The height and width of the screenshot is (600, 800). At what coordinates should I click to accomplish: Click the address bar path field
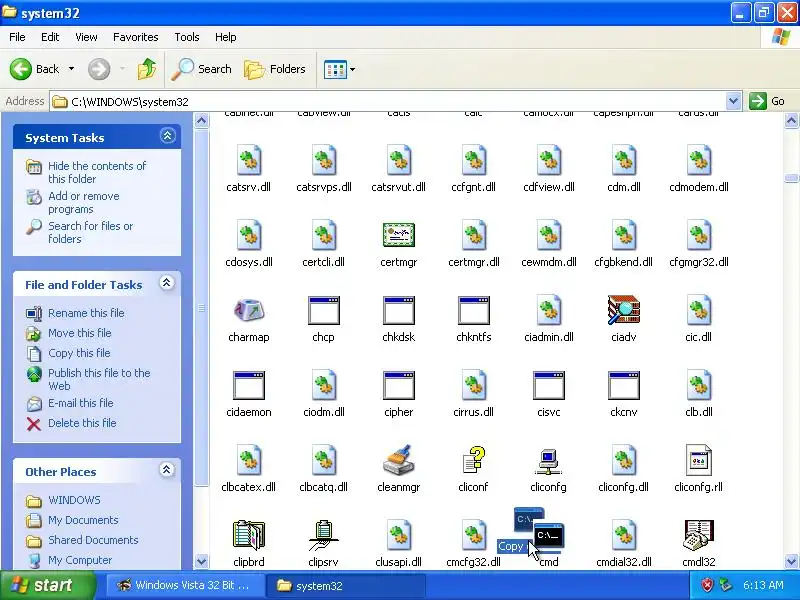(388, 101)
